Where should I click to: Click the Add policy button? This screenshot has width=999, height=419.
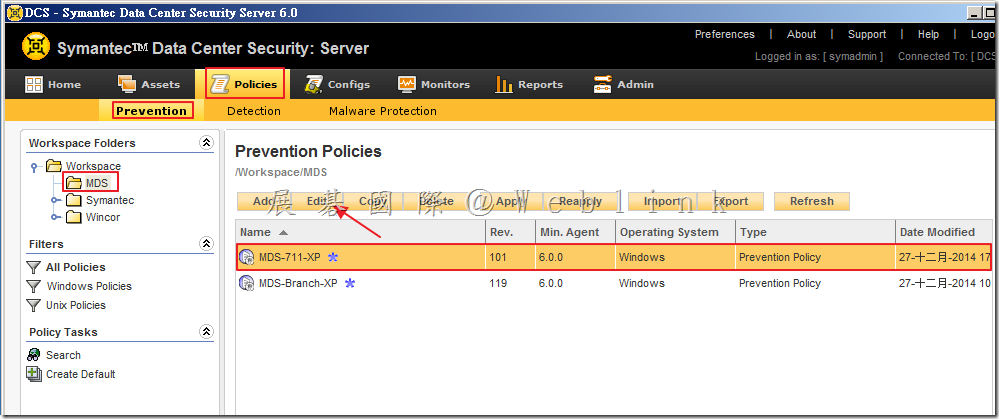point(262,201)
